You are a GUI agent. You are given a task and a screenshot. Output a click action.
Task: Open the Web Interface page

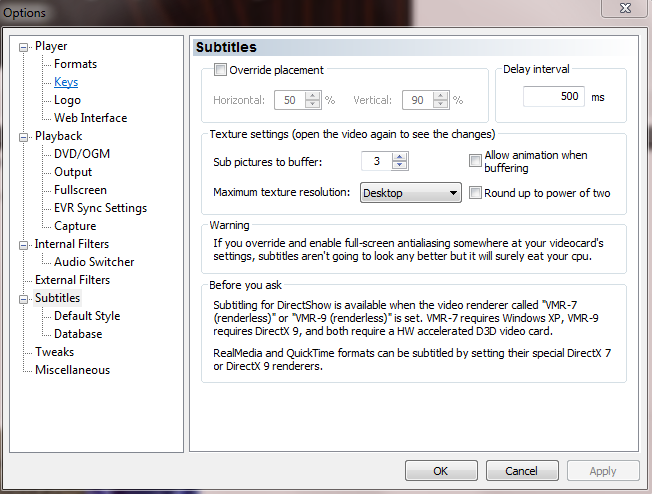click(x=90, y=118)
